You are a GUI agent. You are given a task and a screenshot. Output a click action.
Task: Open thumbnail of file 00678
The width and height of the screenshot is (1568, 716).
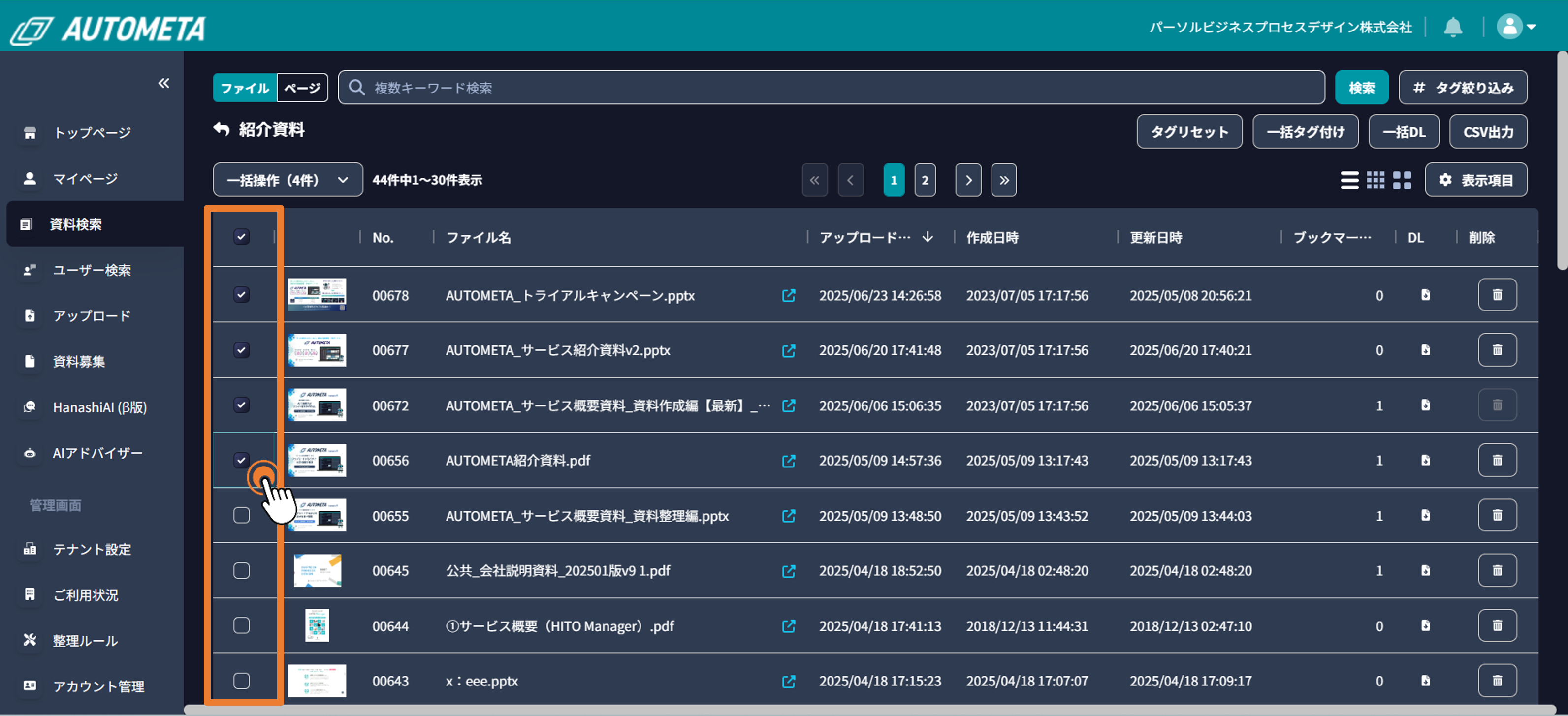(317, 295)
